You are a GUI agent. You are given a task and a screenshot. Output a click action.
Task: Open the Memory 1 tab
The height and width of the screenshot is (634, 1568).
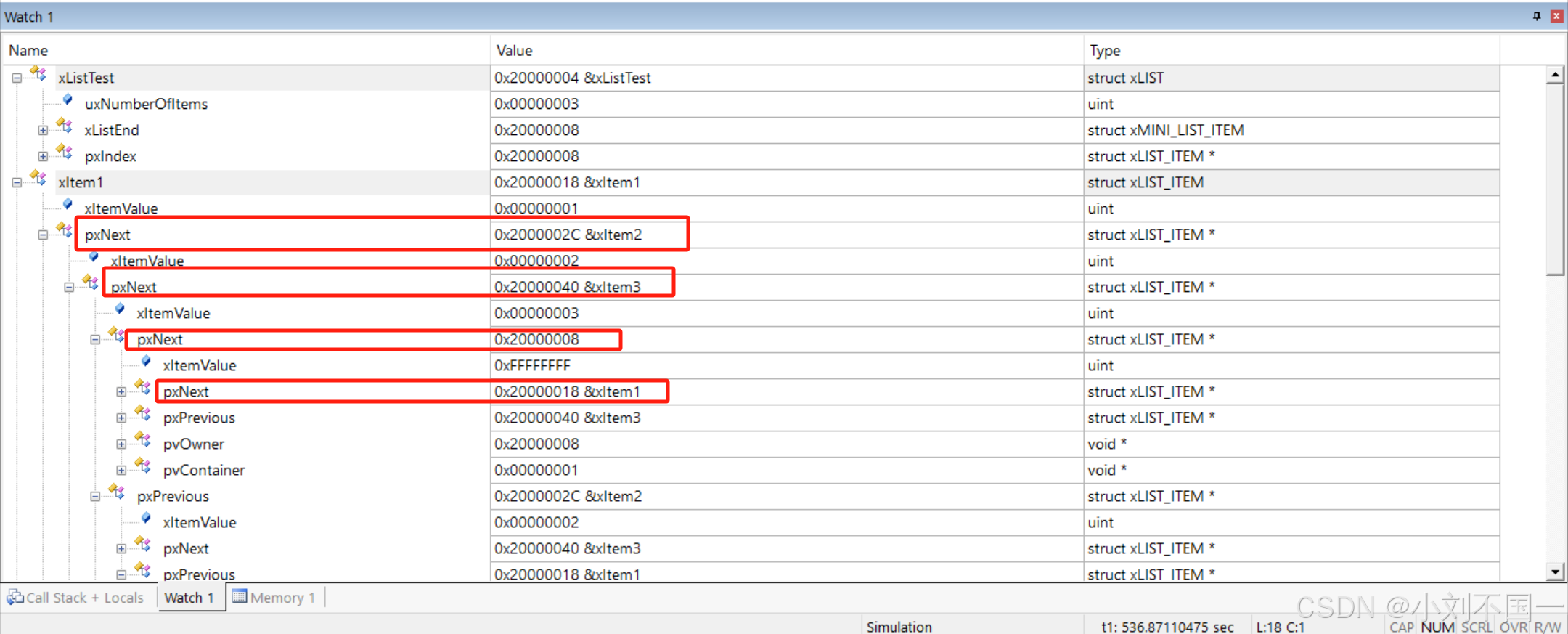[275, 598]
